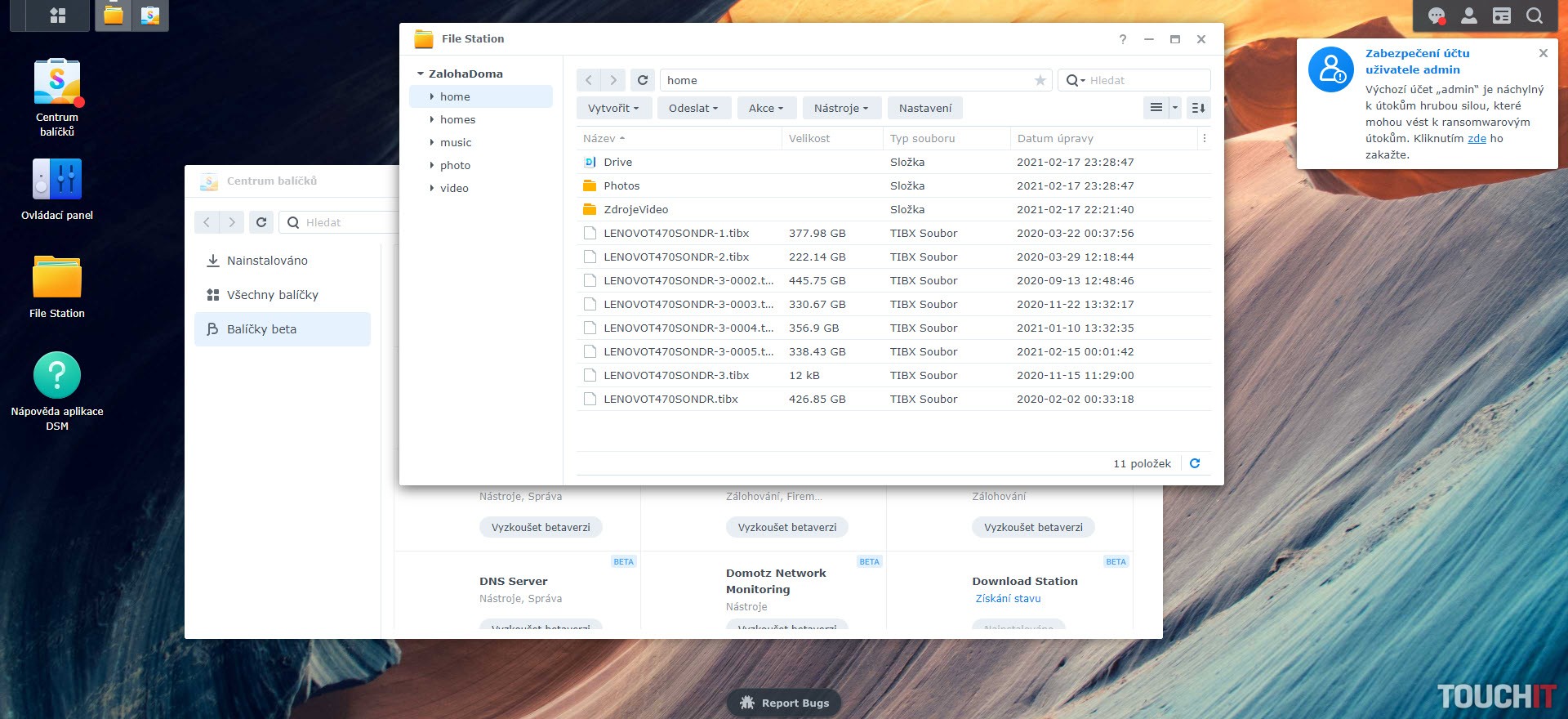Open the DSM Main Menu grid icon
1568x719 pixels.
tap(57, 16)
